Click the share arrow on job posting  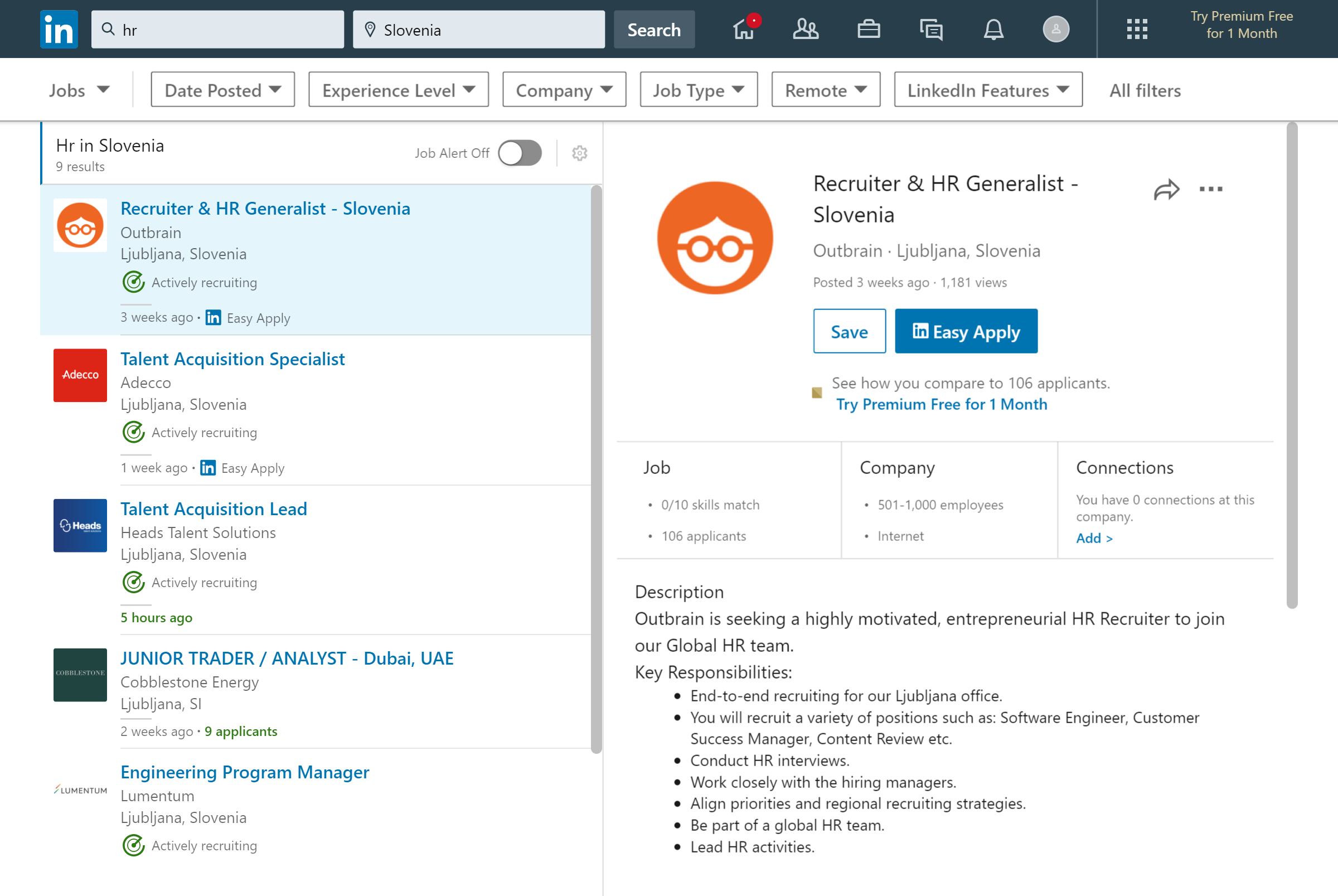(1166, 190)
